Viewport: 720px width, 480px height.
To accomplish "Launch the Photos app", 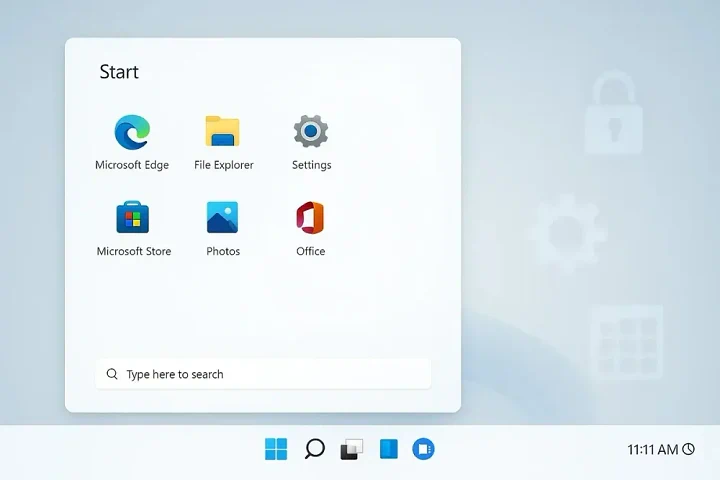I will 222,217.
